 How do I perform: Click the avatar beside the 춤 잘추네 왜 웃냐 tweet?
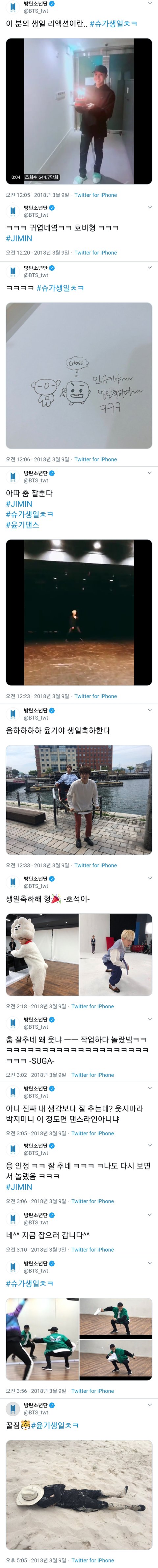(13, 1023)
